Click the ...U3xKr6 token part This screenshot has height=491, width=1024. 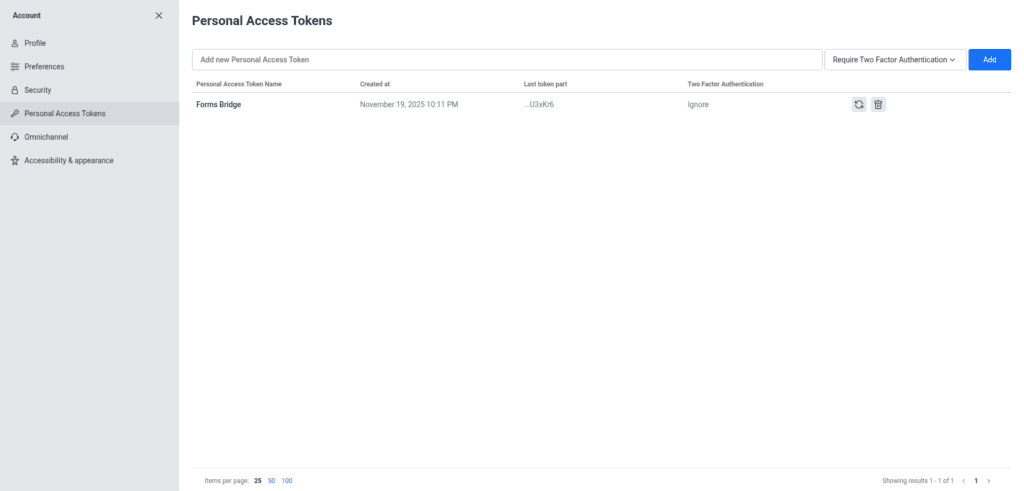(x=539, y=104)
